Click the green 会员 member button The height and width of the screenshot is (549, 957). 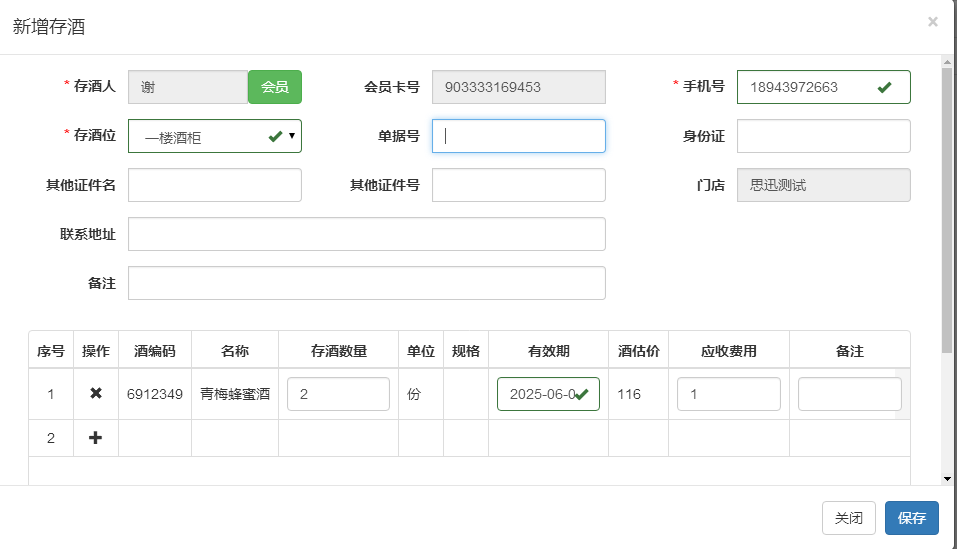275,87
